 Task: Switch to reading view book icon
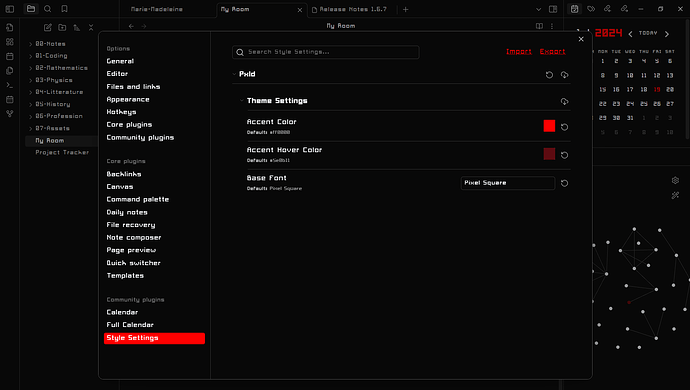[x=539, y=26]
